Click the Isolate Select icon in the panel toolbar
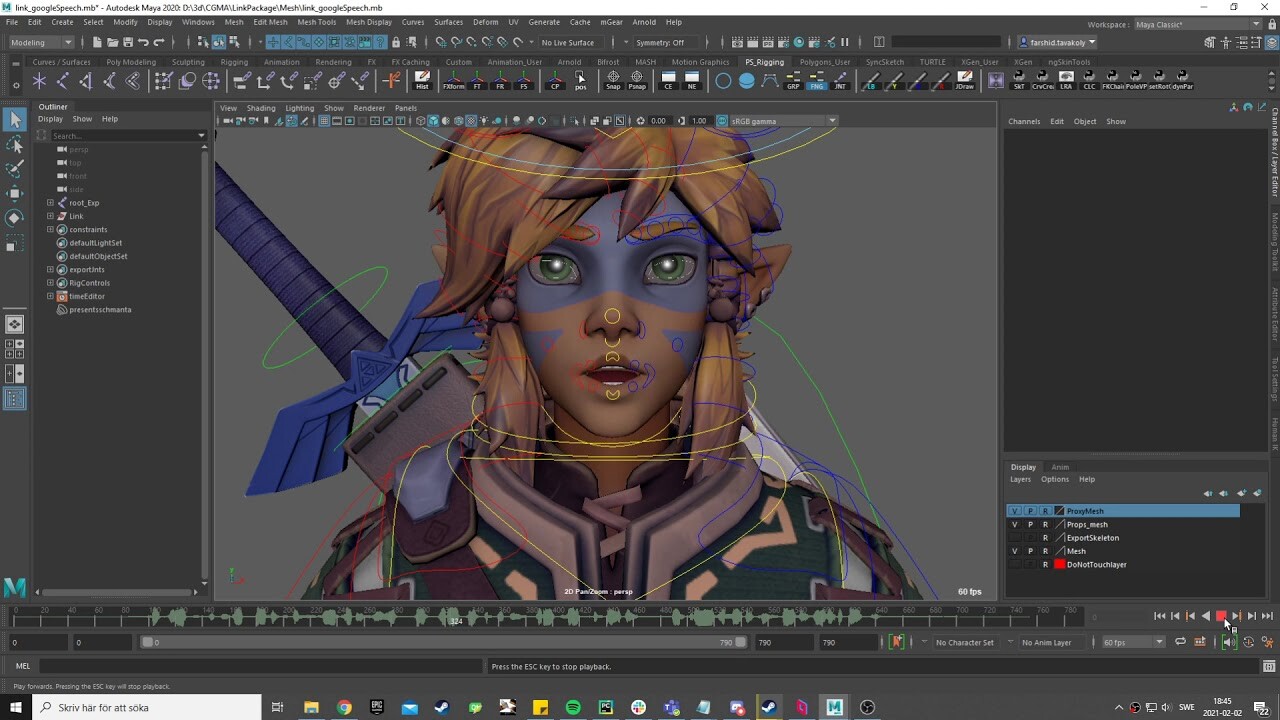Viewport: 1280px width, 720px height. point(576,121)
